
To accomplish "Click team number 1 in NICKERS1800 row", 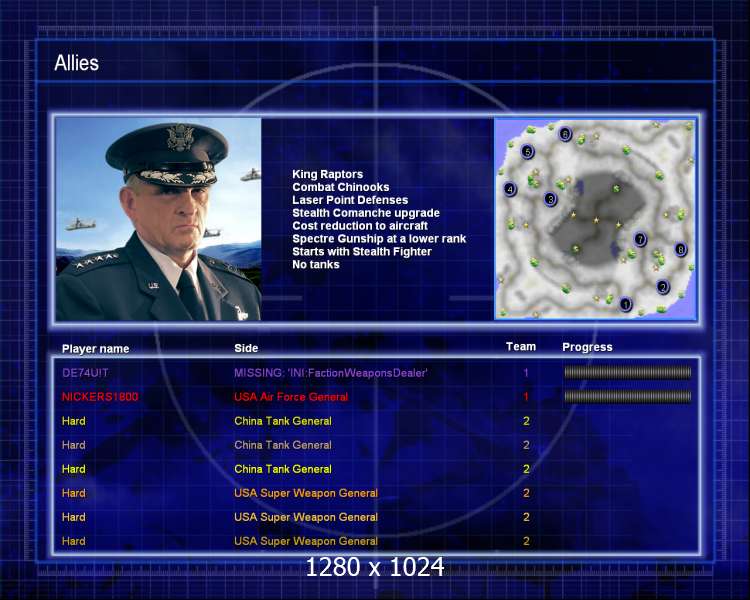I will click(x=526, y=397).
